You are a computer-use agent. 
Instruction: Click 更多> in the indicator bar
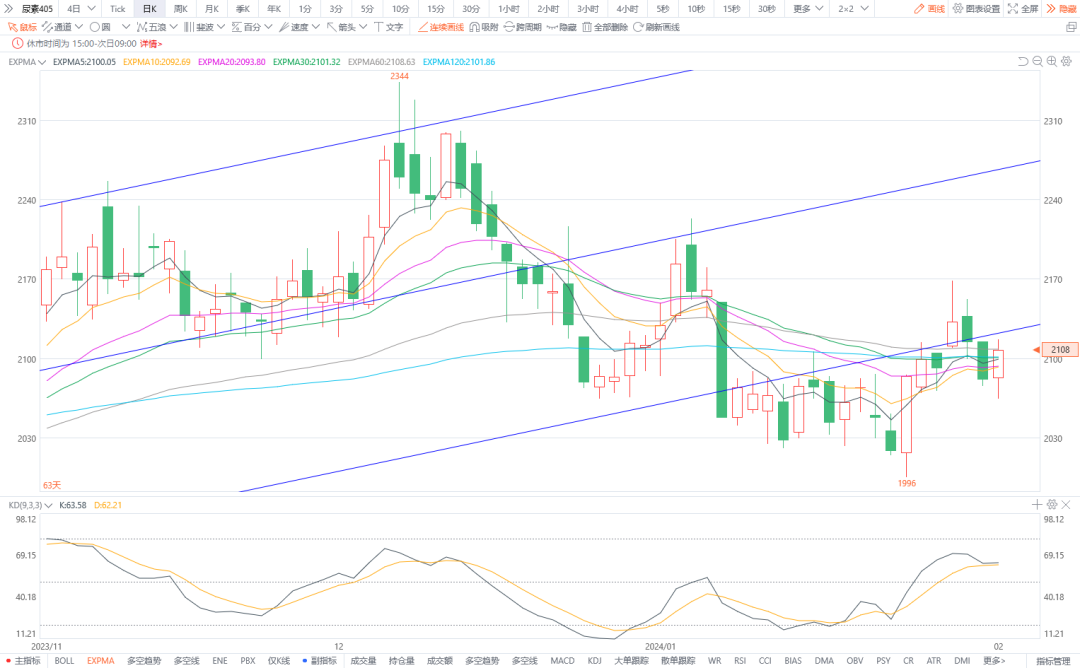click(994, 660)
